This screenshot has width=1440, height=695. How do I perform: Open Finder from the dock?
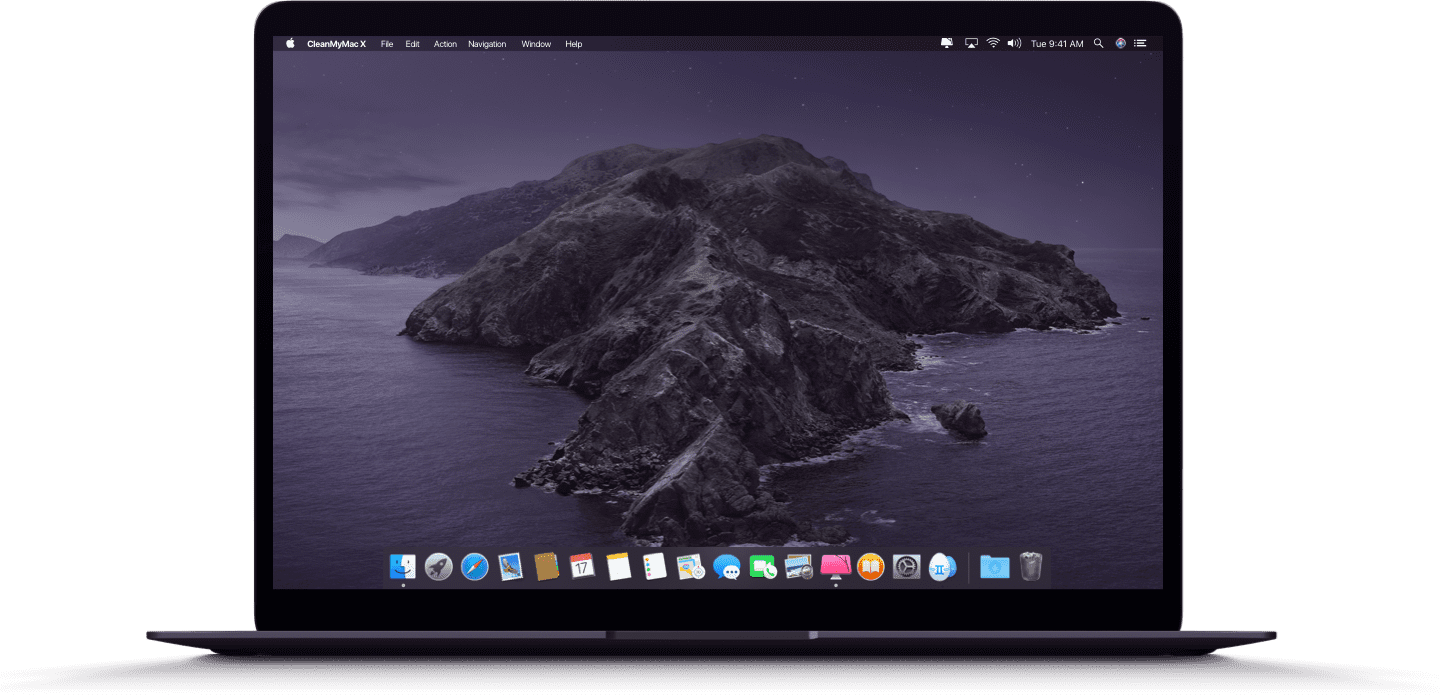pyautogui.click(x=403, y=567)
